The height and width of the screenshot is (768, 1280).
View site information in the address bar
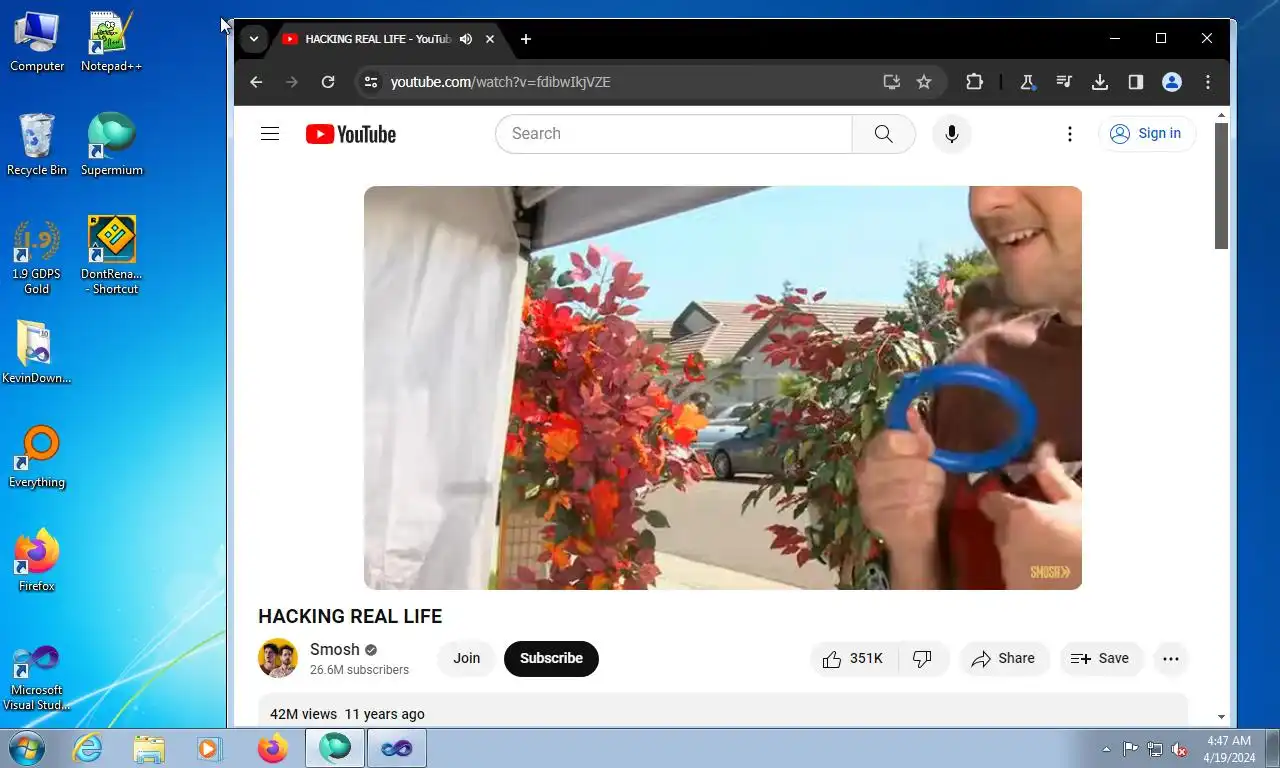pyautogui.click(x=371, y=82)
